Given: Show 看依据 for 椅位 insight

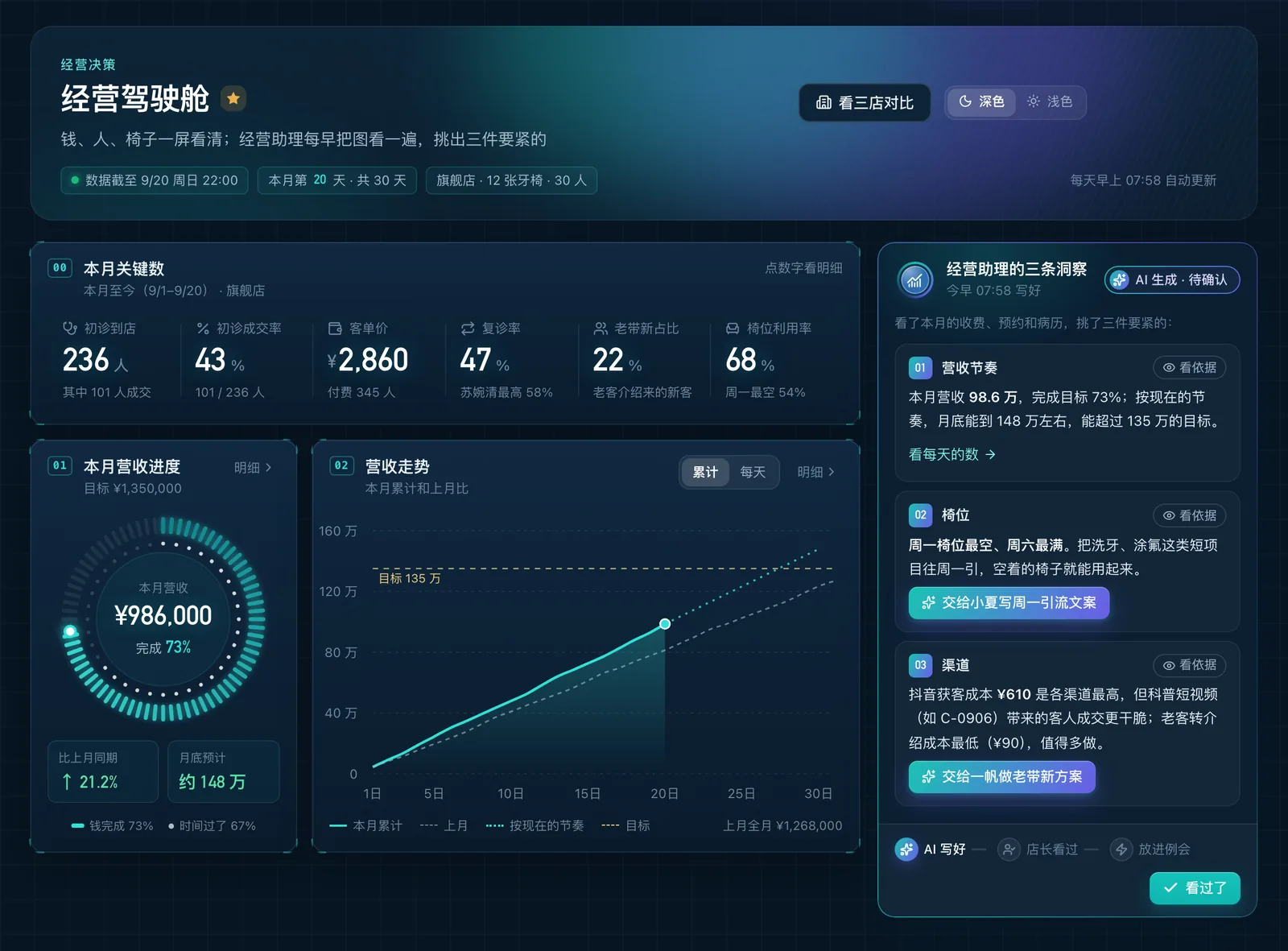Looking at the screenshot, I should click(x=1189, y=515).
